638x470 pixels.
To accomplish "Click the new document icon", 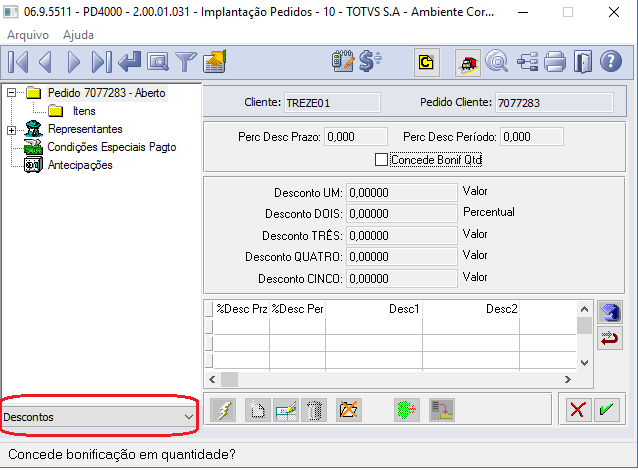I will (258, 410).
